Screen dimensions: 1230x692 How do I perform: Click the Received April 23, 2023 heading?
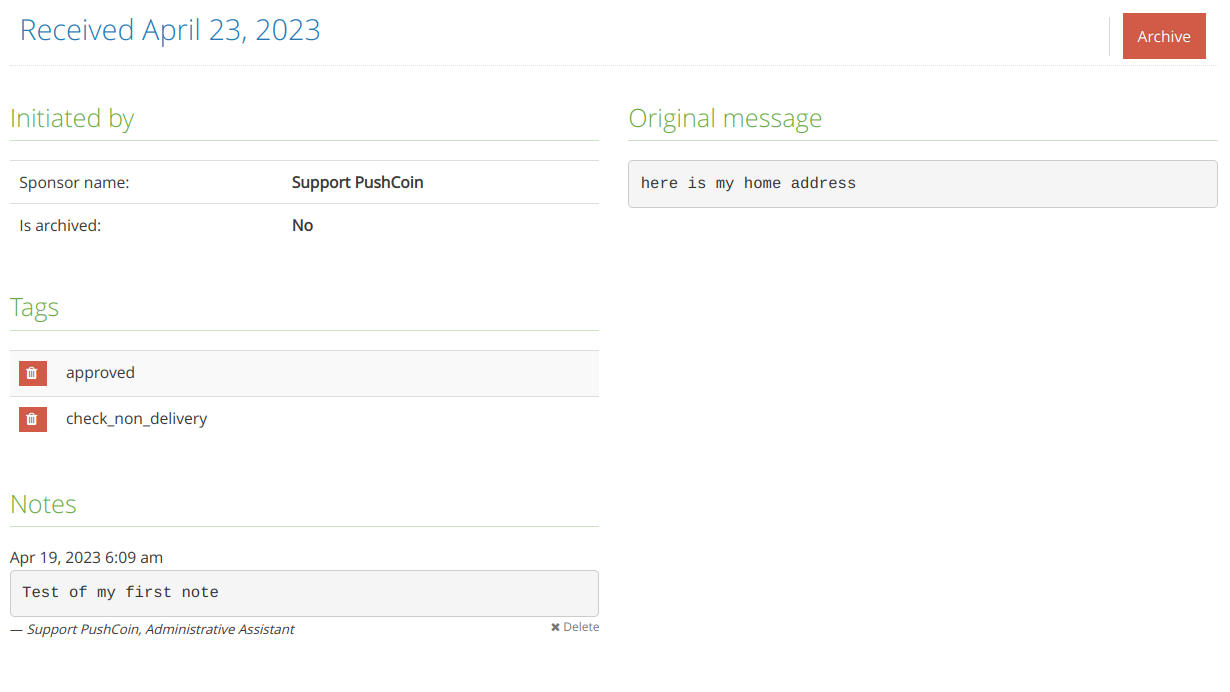tap(170, 30)
